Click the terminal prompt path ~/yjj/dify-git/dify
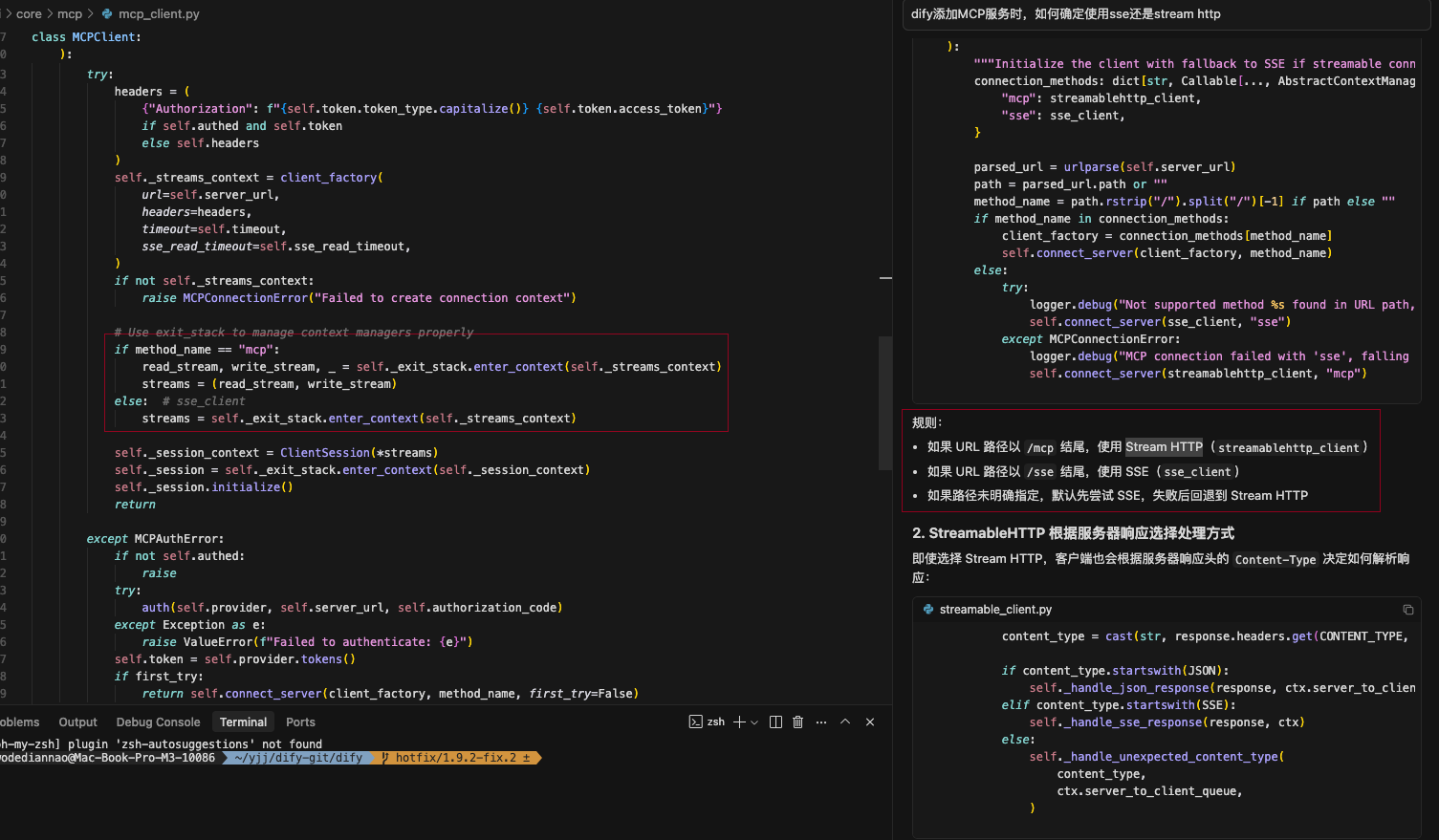The height and width of the screenshot is (840, 1439). click(296, 758)
